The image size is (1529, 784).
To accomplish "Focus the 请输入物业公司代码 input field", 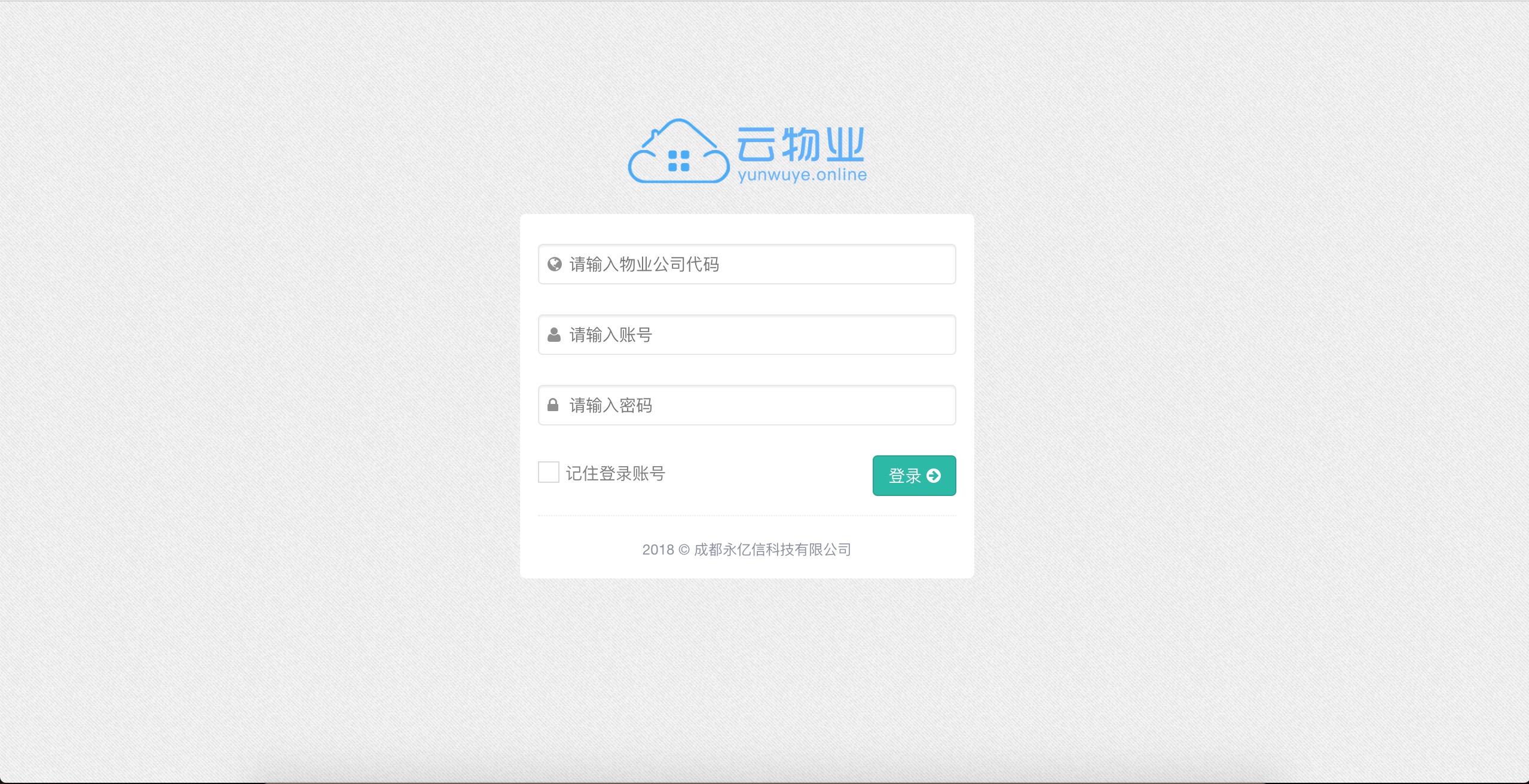I will pos(747,264).
